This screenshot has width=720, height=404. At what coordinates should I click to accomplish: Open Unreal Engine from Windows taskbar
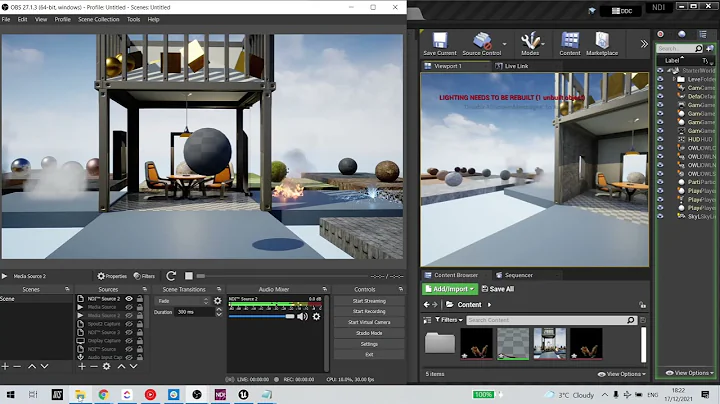[243, 394]
